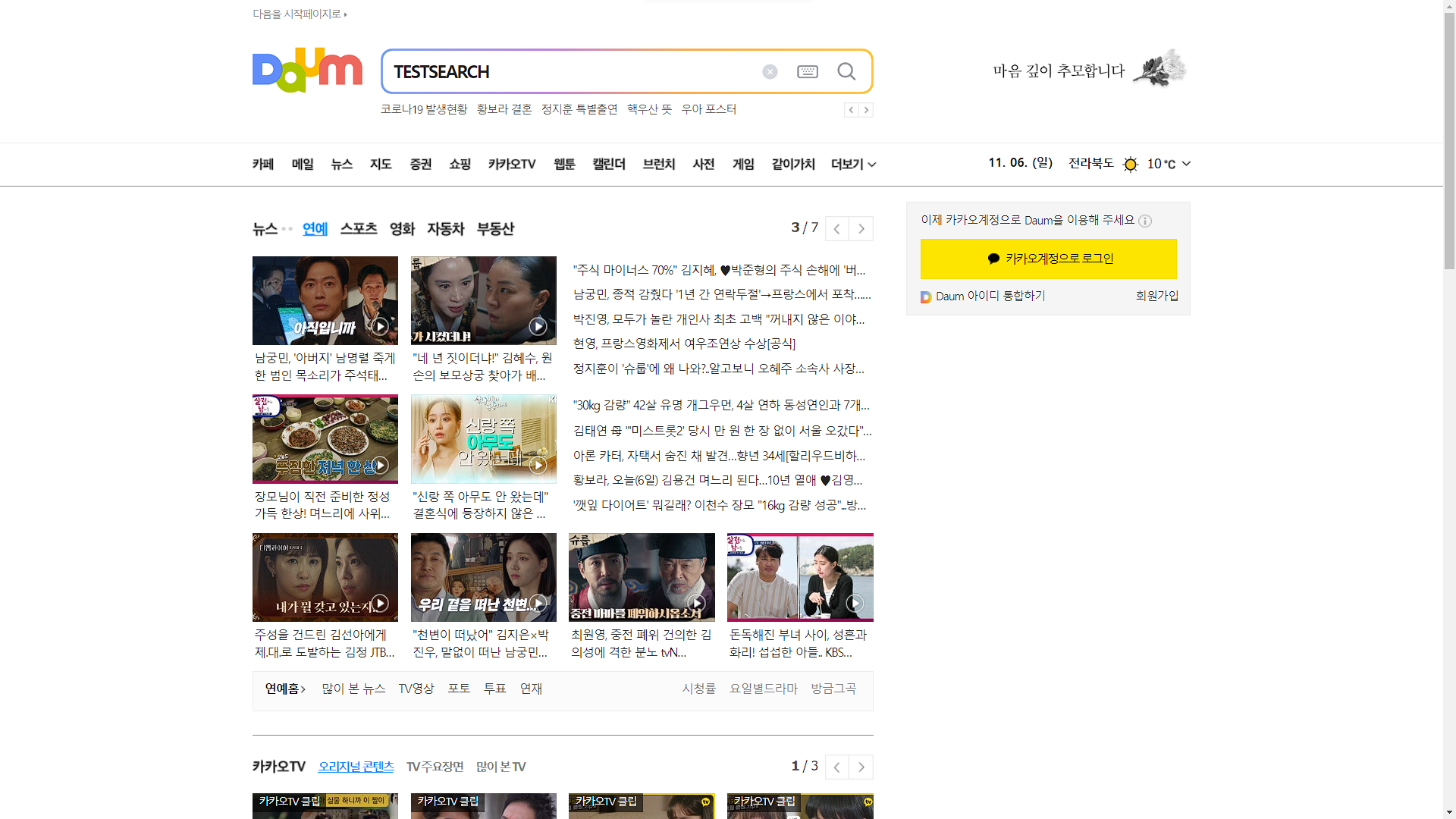Clear search text with X icon
The height and width of the screenshot is (819, 1456).
(x=770, y=71)
